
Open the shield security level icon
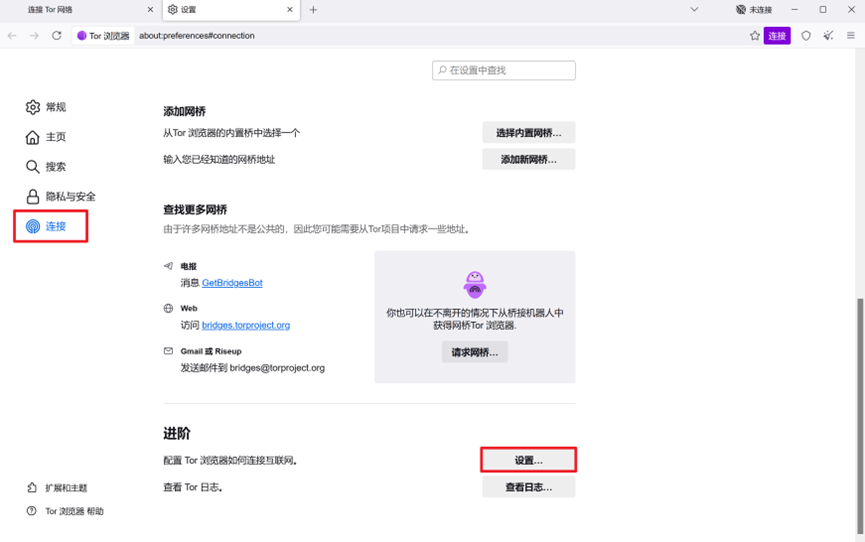(x=806, y=36)
